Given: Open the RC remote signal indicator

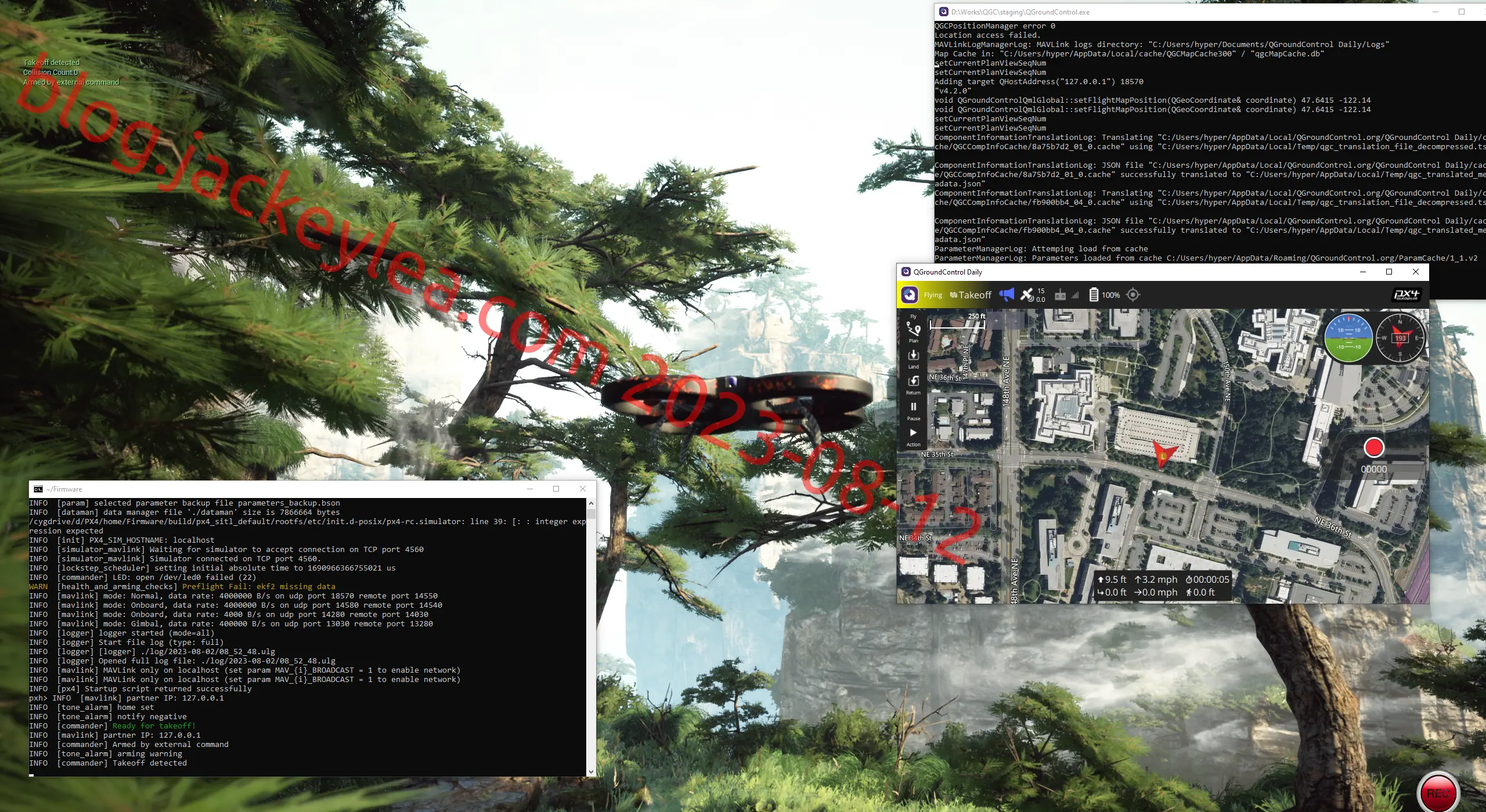Looking at the screenshot, I should [x=1067, y=295].
